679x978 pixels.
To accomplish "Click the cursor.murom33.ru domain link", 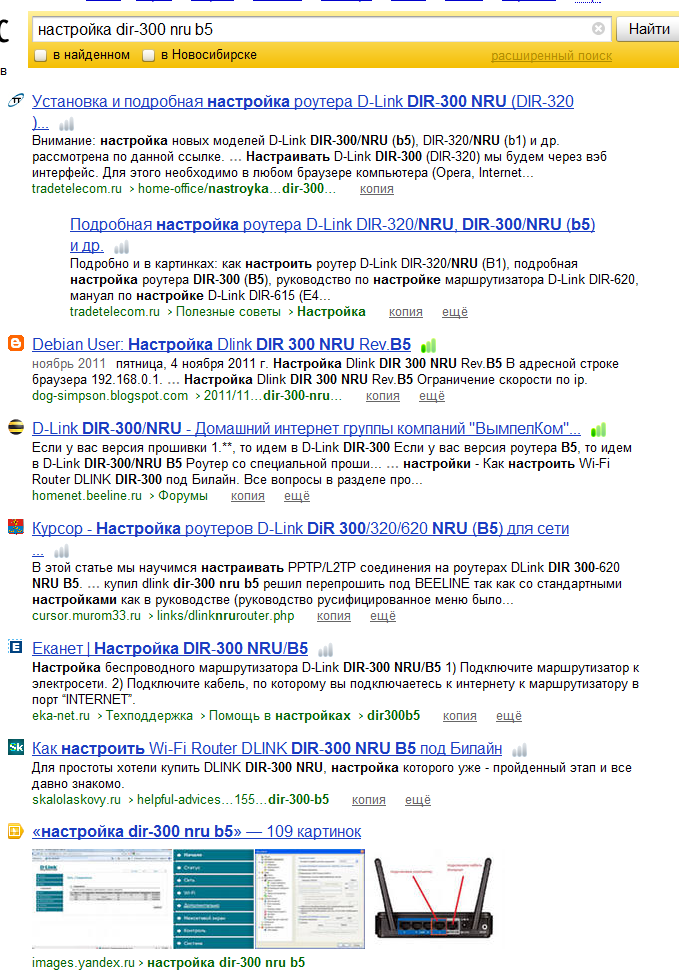I will 86,616.
